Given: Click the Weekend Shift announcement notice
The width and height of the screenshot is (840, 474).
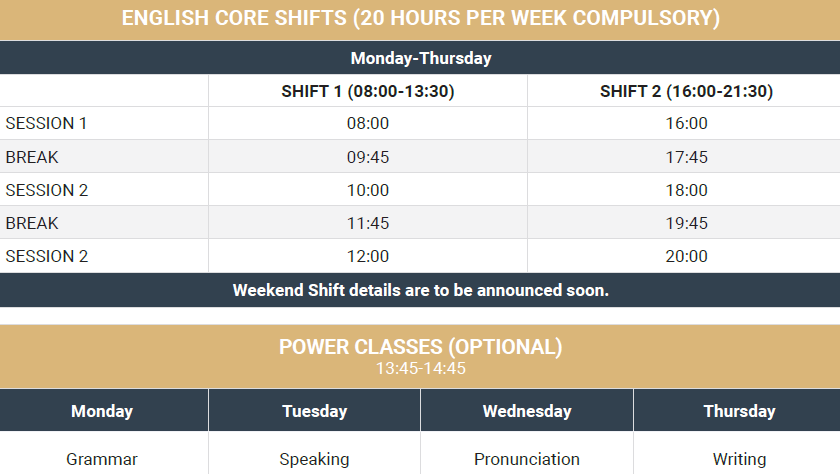Looking at the screenshot, I should [420, 290].
